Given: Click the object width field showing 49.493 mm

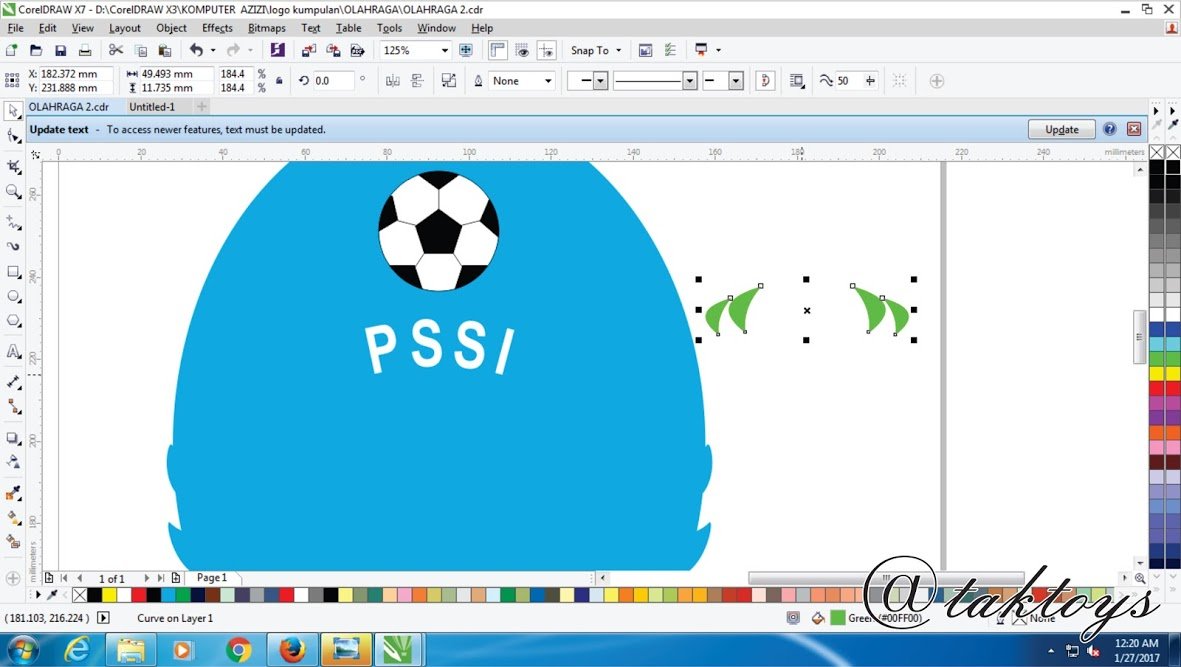Looking at the screenshot, I should (x=175, y=74).
